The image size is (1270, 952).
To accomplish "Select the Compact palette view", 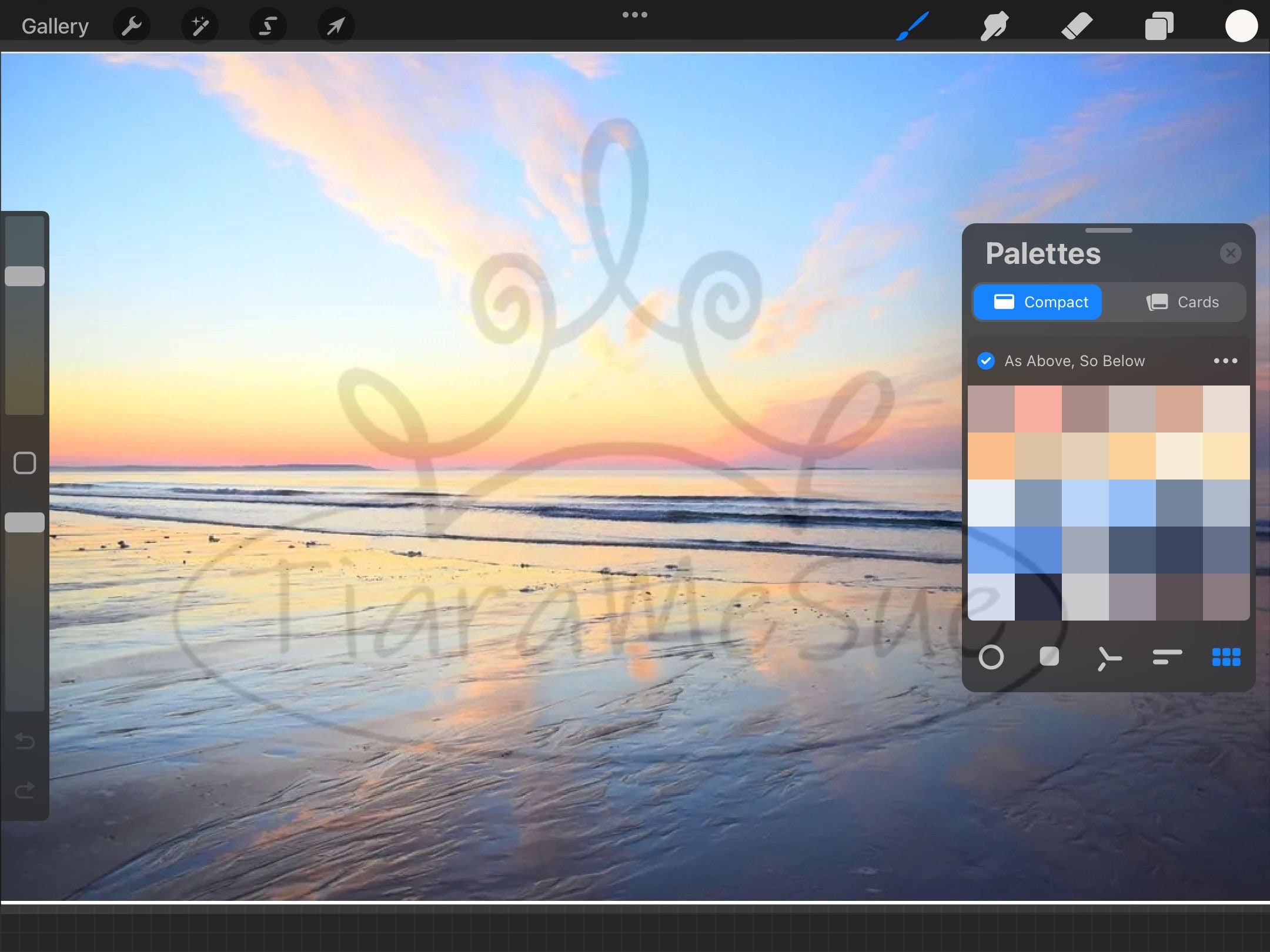I will click(1038, 302).
